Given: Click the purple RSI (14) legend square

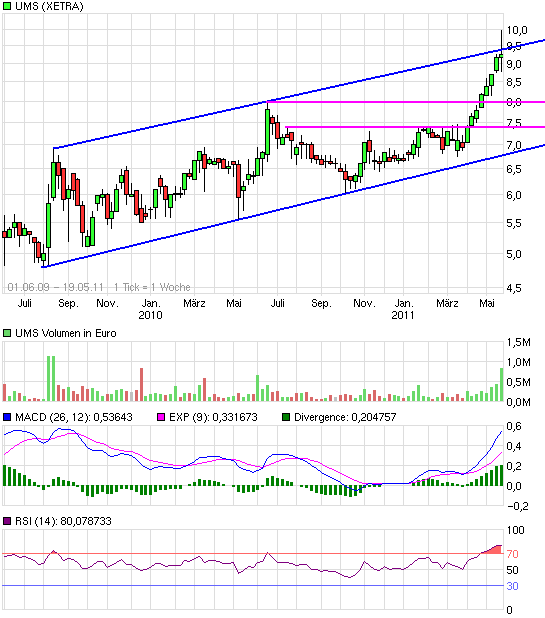Looking at the screenshot, I should pyautogui.click(x=7, y=521).
